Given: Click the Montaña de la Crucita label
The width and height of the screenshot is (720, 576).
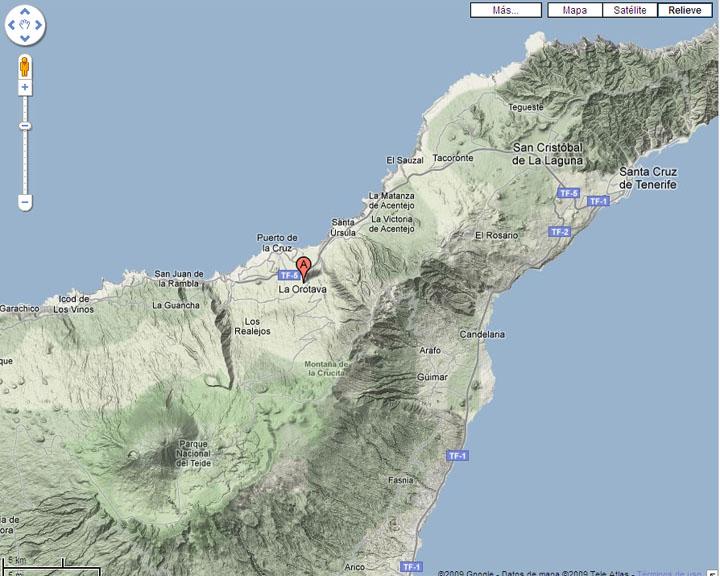Looking at the screenshot, I should (326, 368).
